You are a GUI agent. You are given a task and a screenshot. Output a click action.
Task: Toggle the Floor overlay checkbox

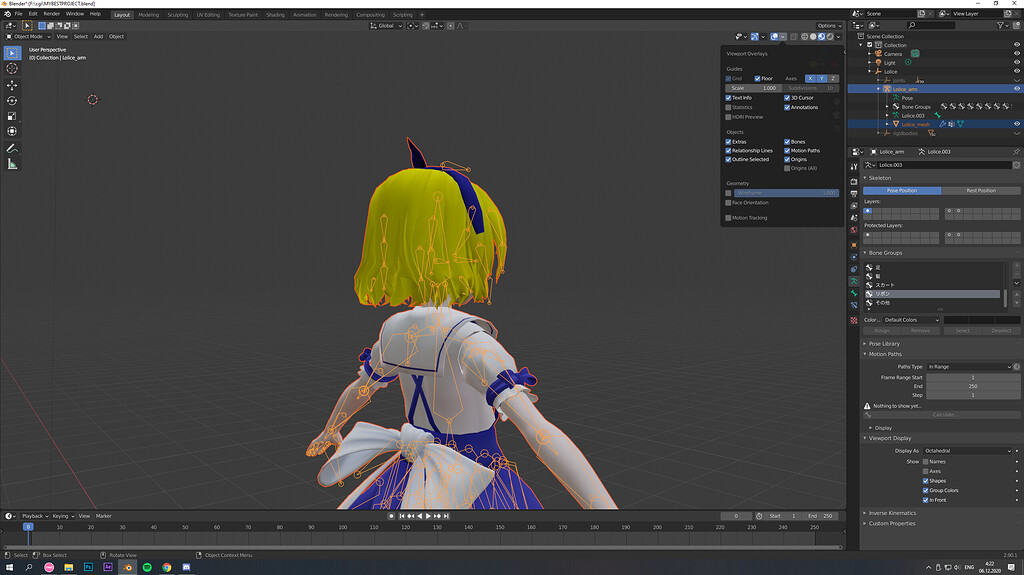[x=758, y=78]
